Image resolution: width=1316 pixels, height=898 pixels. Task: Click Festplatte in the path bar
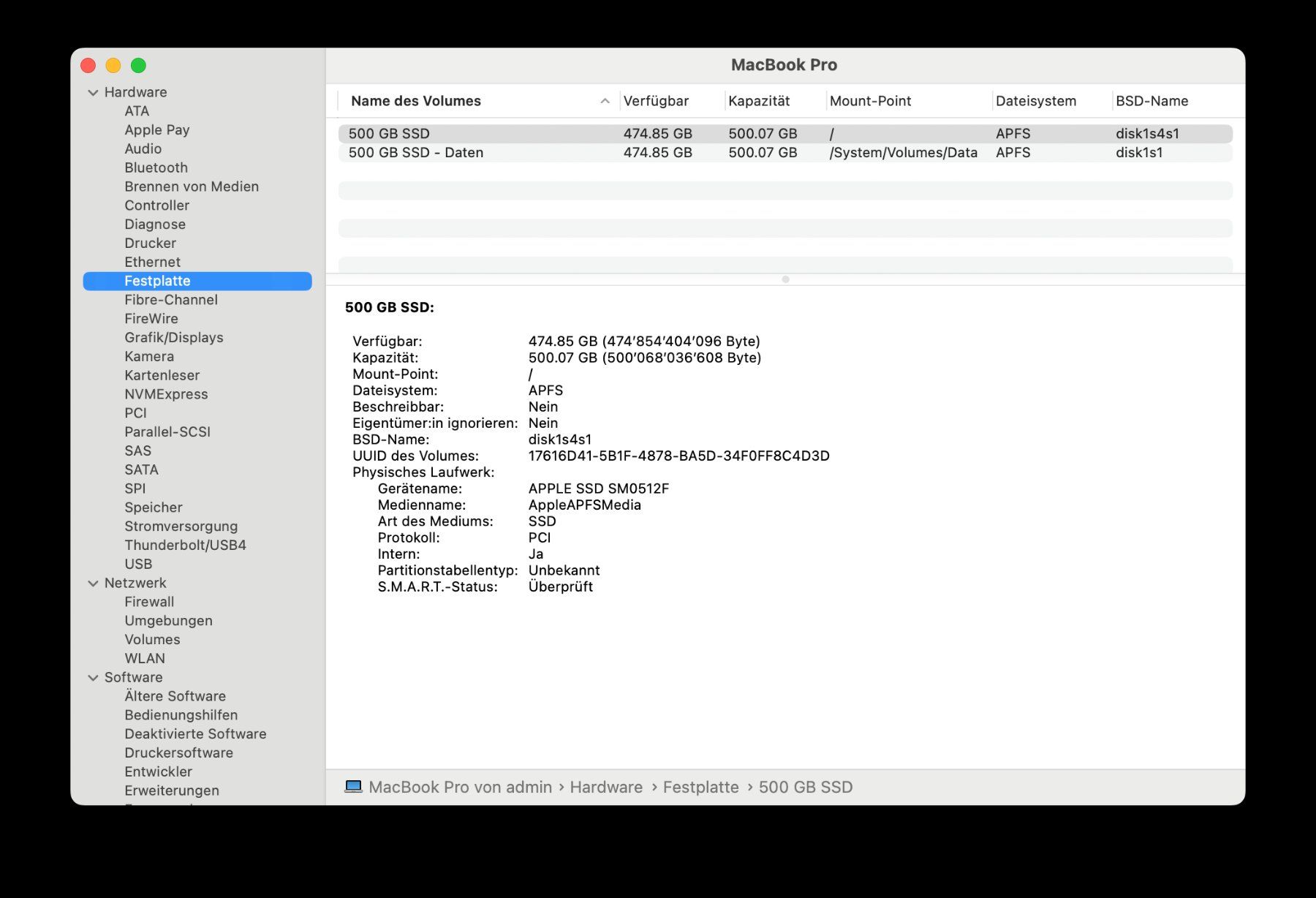(x=700, y=787)
